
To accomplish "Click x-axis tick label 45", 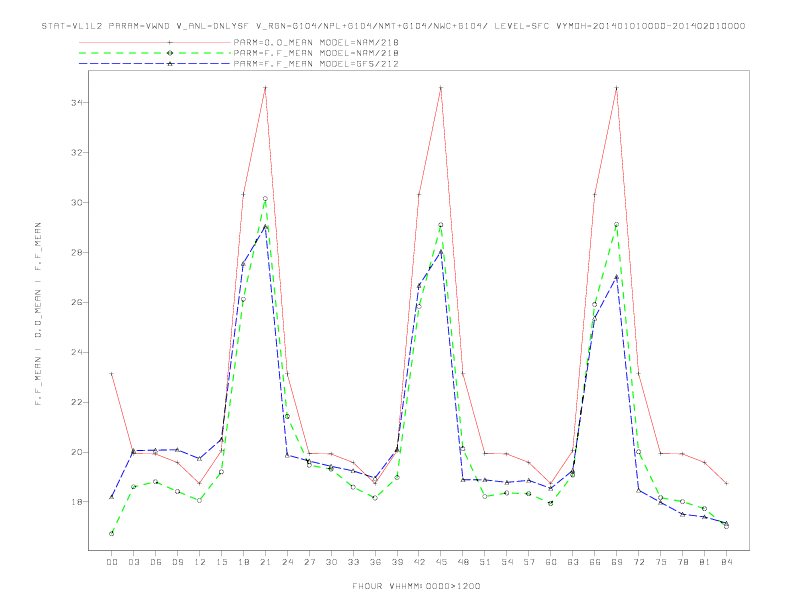I will [x=441, y=562].
